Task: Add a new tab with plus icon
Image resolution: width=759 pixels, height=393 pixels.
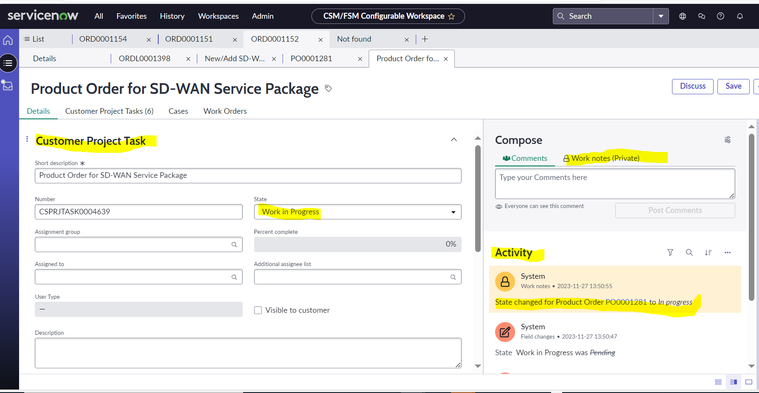Action: click(x=425, y=39)
